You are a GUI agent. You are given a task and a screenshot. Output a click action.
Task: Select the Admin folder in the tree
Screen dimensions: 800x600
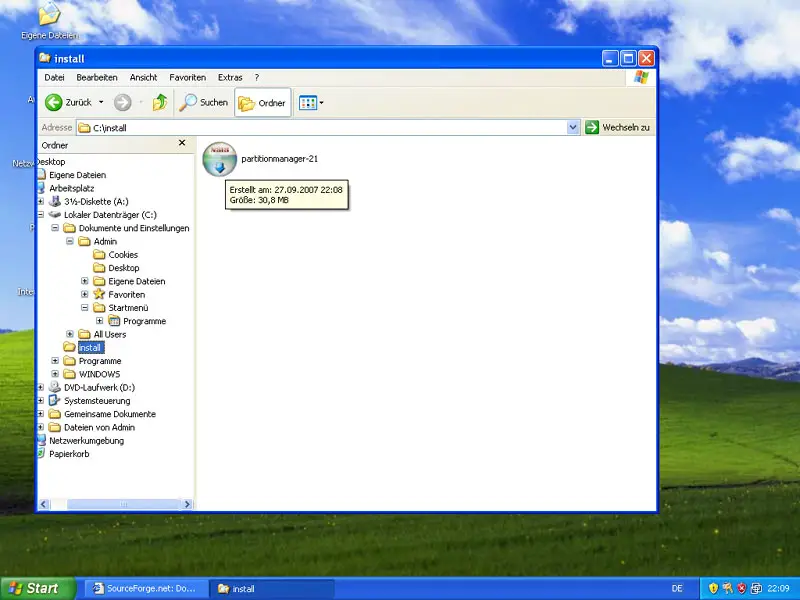click(x=105, y=241)
